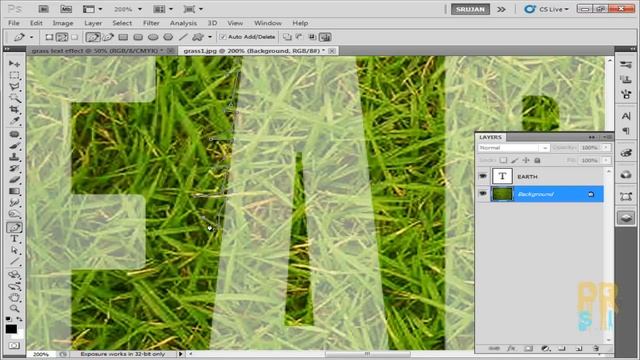The image size is (640, 360).
Task: Select the Zoom tool in toolbox
Action: coord(14,309)
